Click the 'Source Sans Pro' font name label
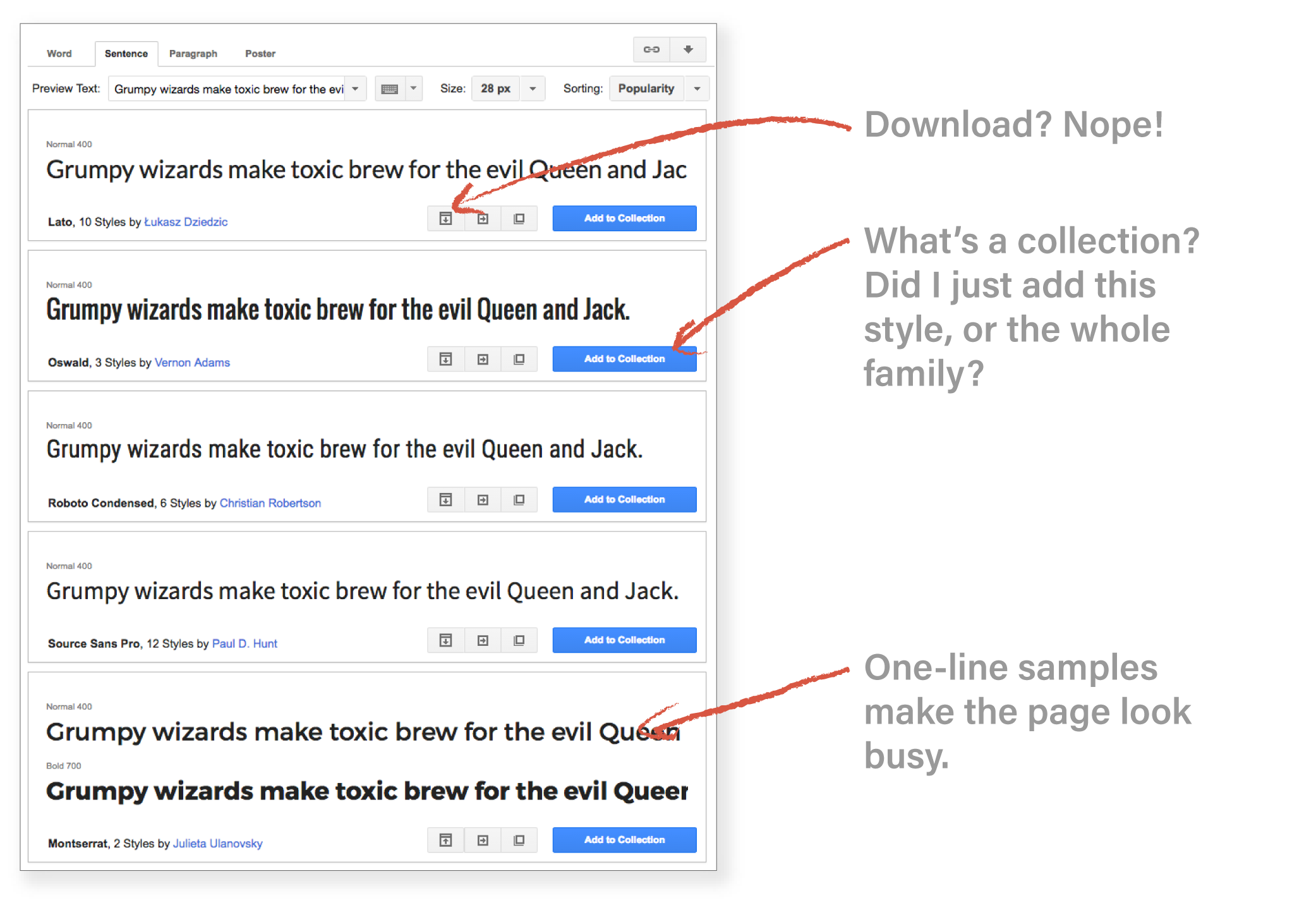This screenshot has height=905, width=1316. click(x=94, y=643)
